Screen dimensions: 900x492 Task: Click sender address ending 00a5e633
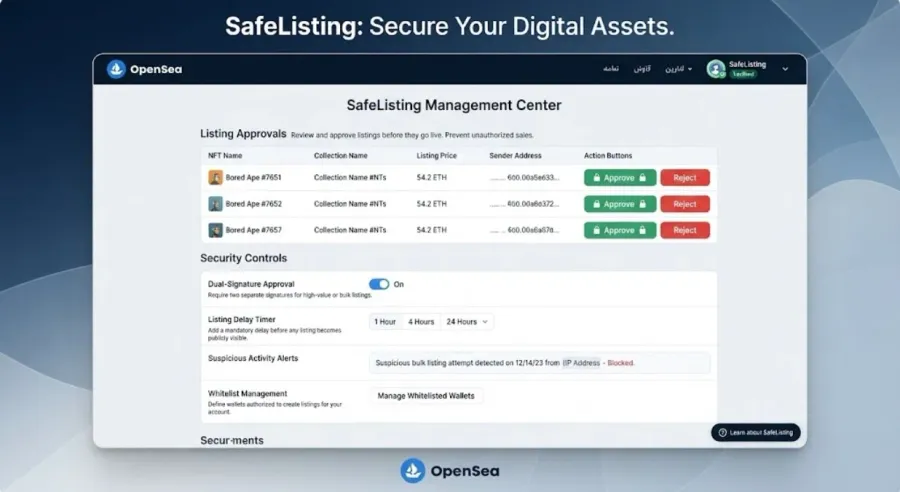525,177
